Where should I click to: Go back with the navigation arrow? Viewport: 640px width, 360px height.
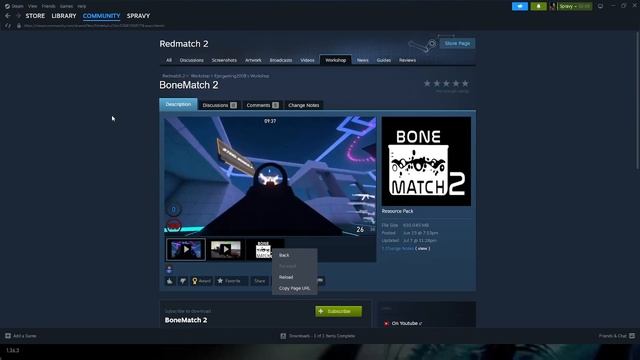(x=8, y=16)
